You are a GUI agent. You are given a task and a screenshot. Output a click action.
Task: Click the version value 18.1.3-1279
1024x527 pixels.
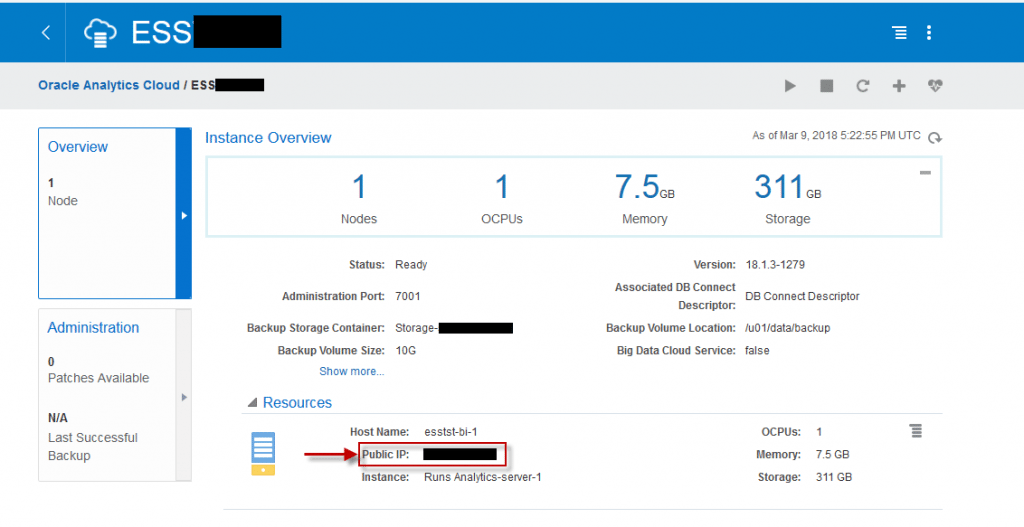point(775,264)
